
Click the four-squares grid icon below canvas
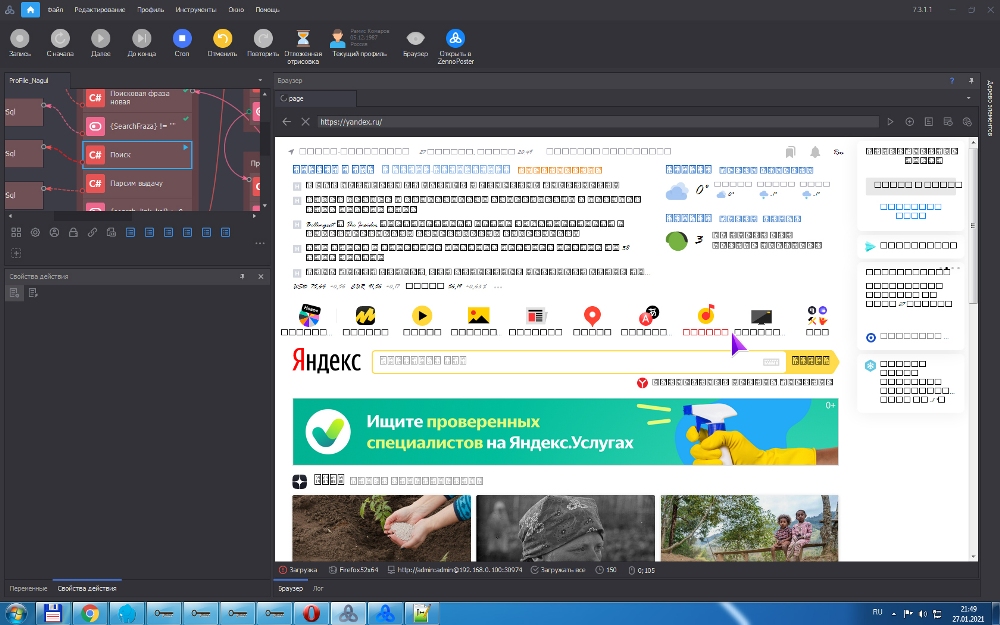pyautogui.click(x=16, y=233)
